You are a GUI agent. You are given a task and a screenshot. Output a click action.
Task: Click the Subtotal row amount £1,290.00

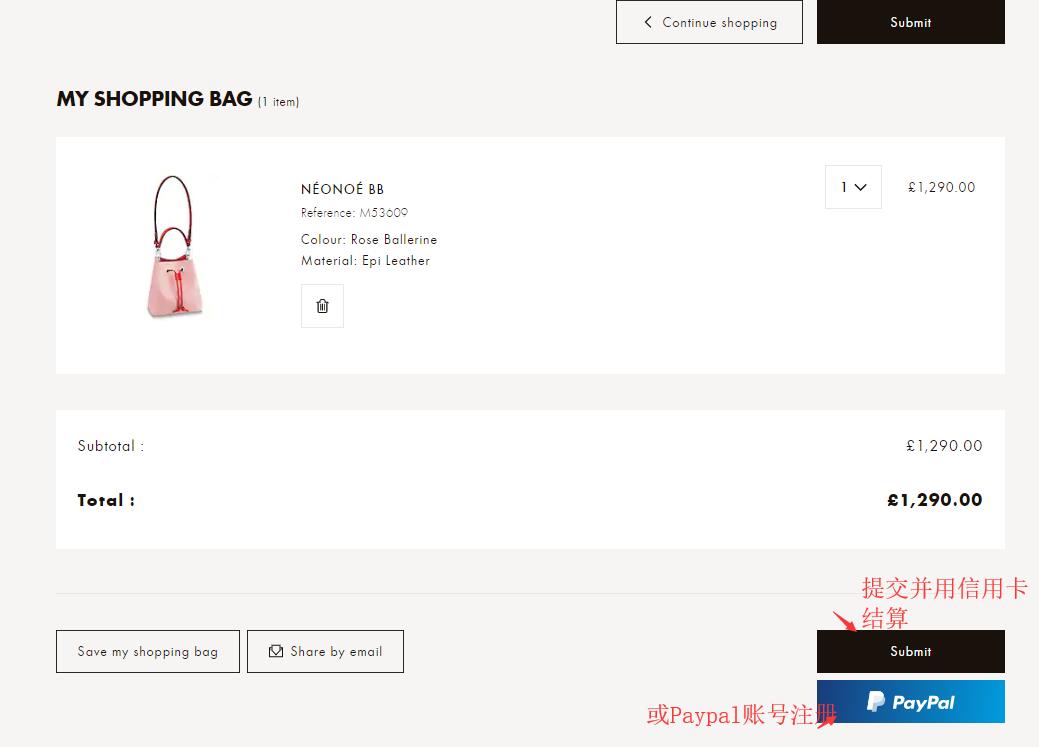click(x=944, y=446)
